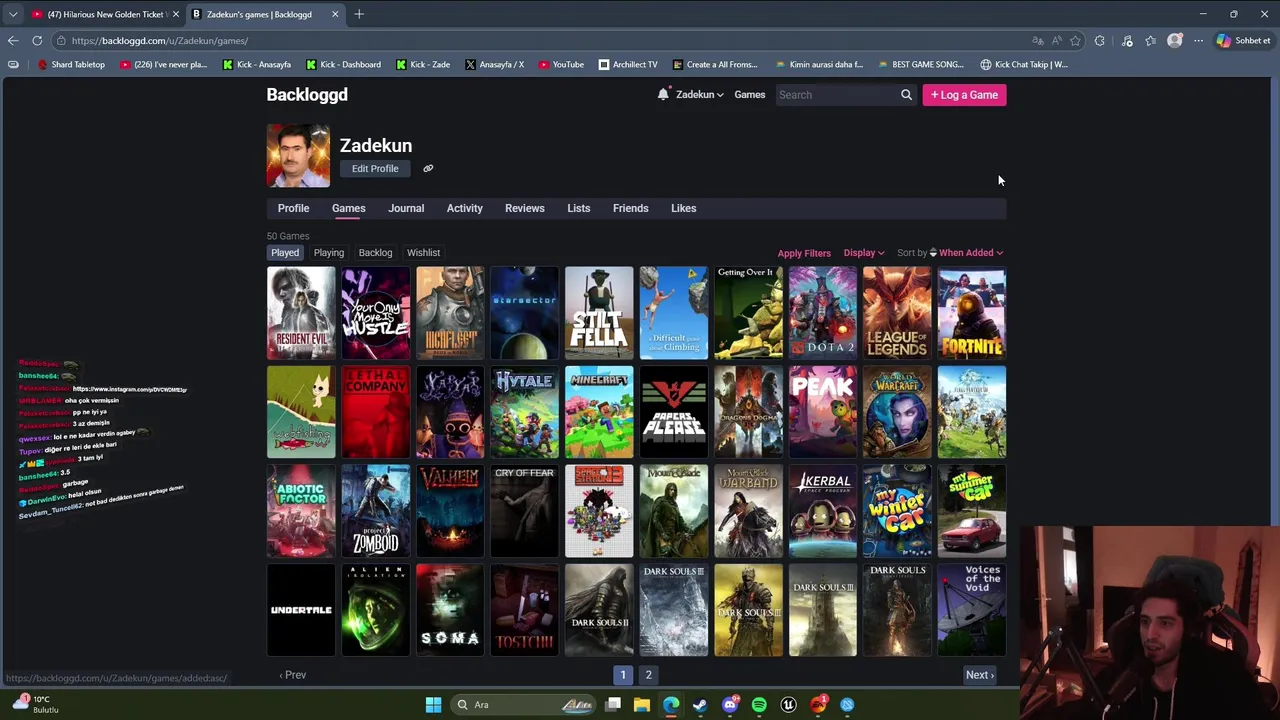Click page 1 pagination button

(623, 675)
